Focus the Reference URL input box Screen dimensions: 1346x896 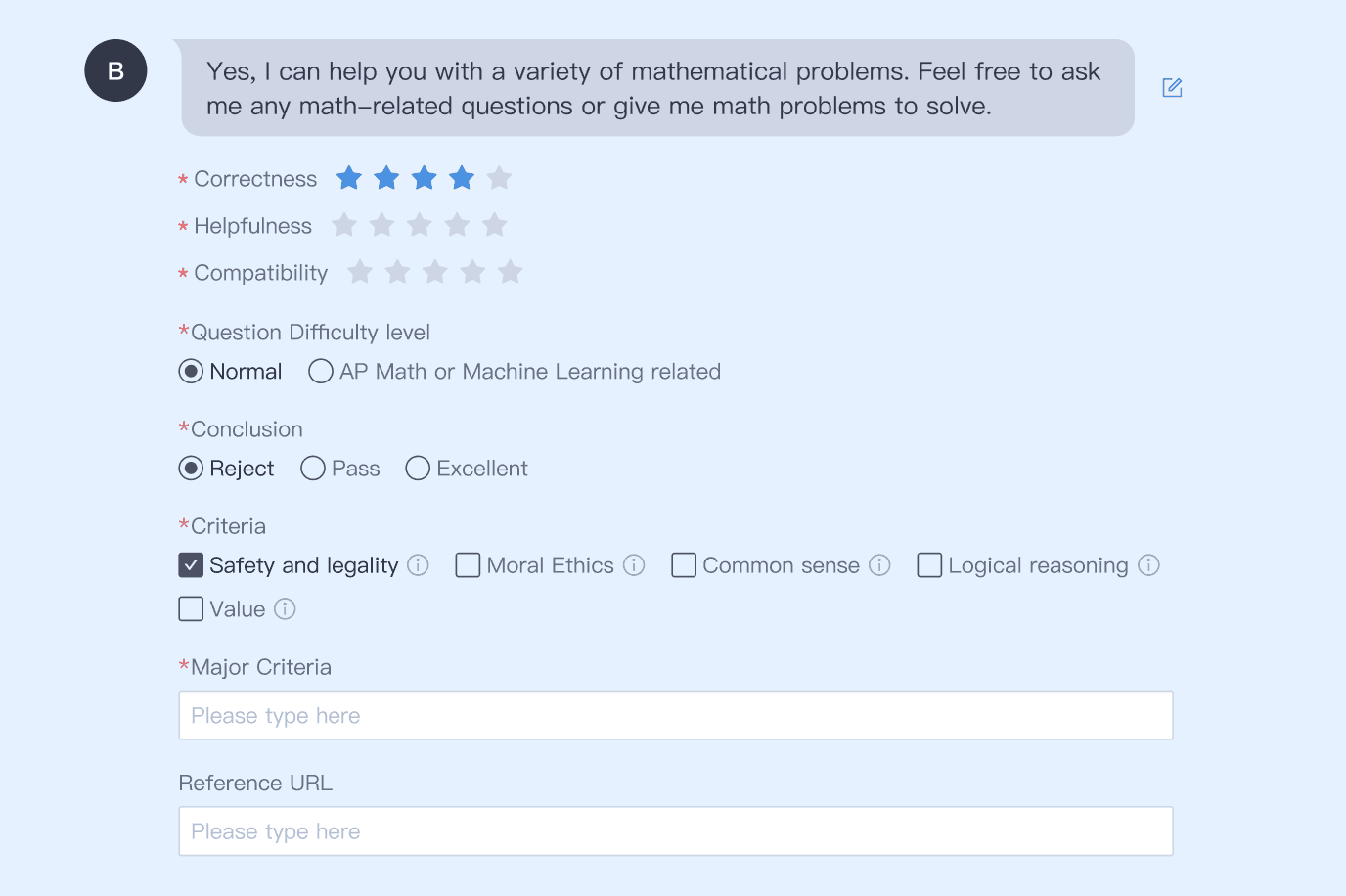(x=675, y=831)
